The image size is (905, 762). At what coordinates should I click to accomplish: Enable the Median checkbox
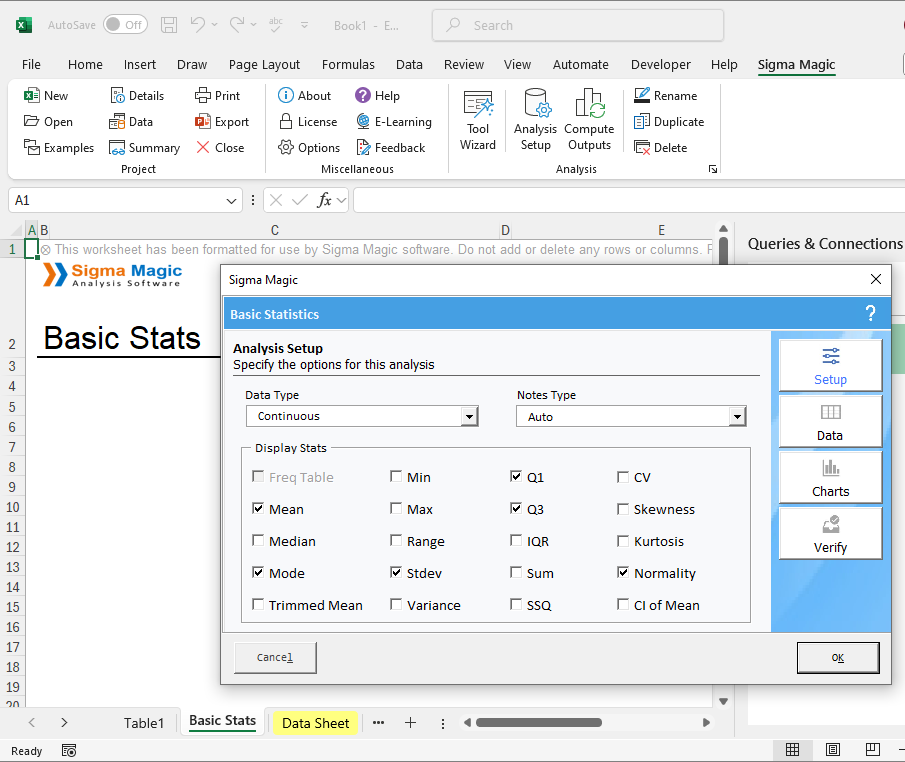pos(259,541)
